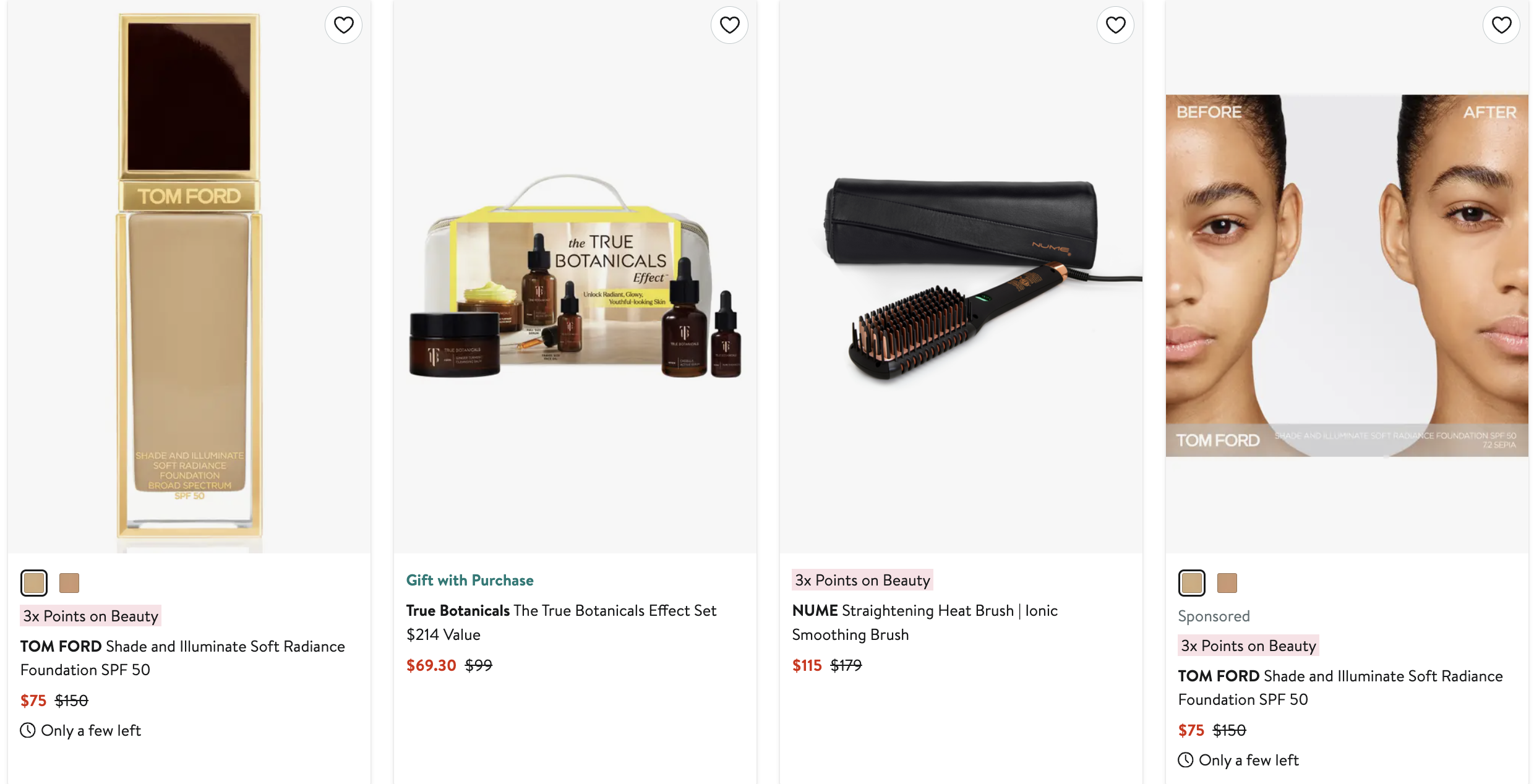The height and width of the screenshot is (784, 1534).
Task: Open NUME Straightening Heat Brush product title
Action: pyautogui.click(x=925, y=622)
